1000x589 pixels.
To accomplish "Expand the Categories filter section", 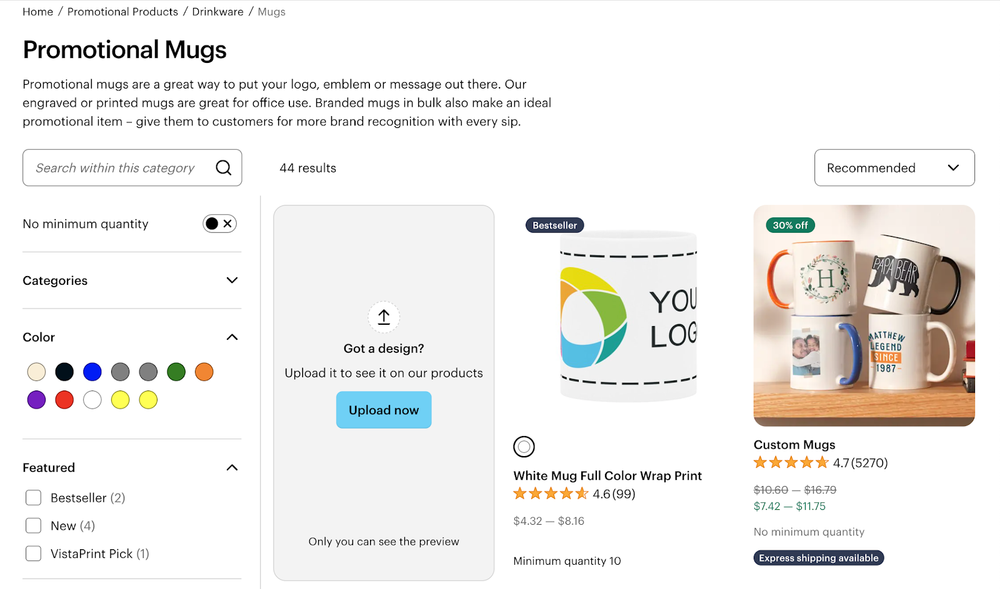I will click(231, 280).
